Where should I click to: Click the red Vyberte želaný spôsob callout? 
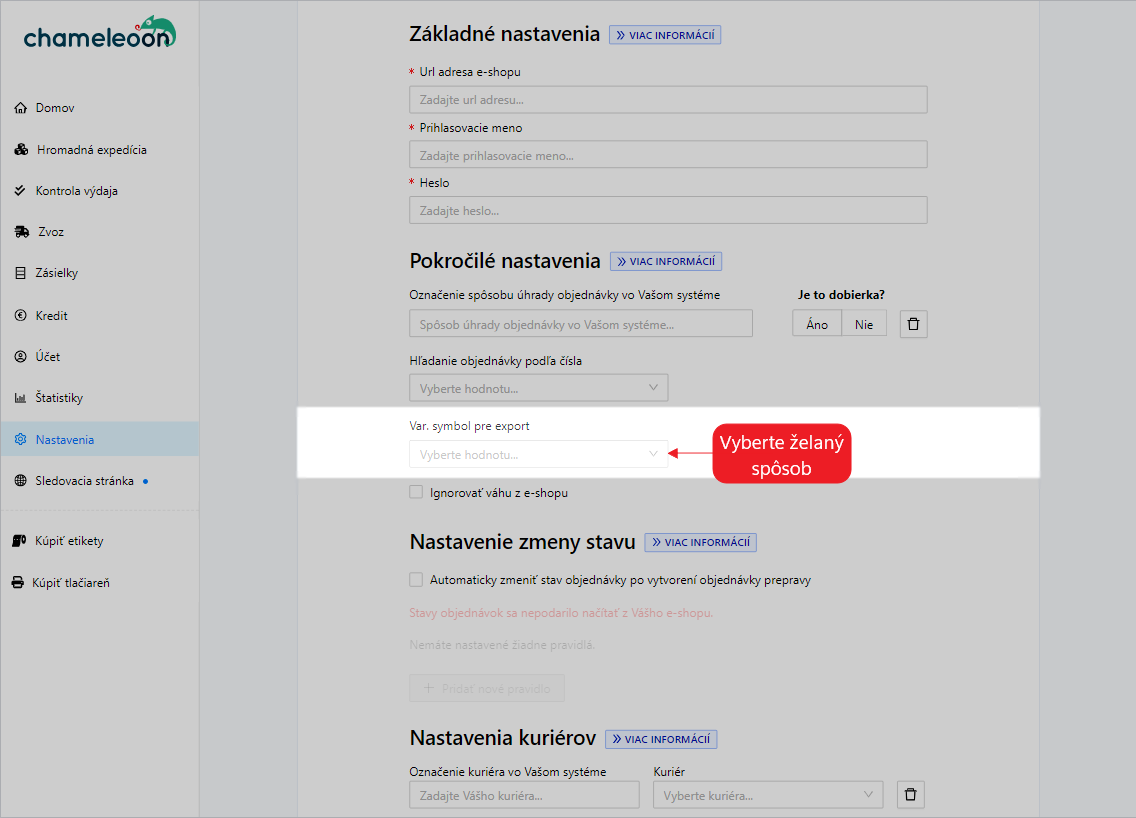pos(781,453)
